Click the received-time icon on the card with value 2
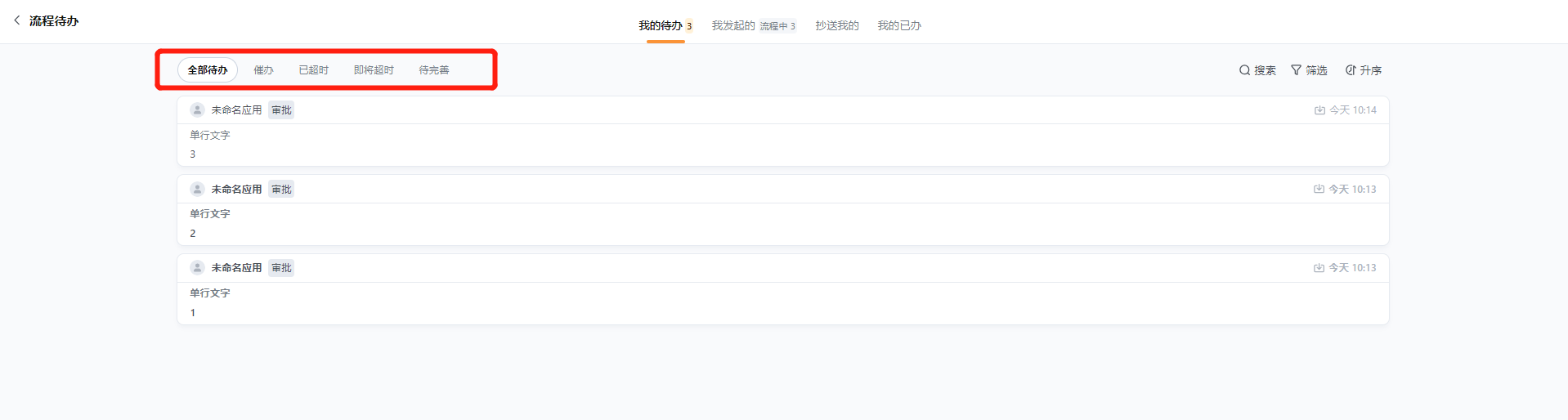The height and width of the screenshot is (420, 1568). (1319, 189)
